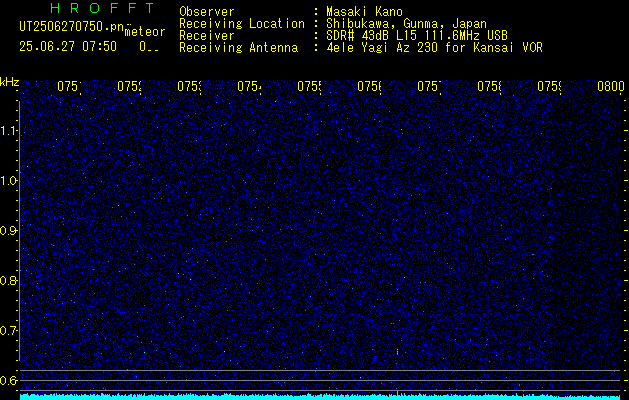Select 4ele Yagi Az 230 antenna text

click(434, 48)
